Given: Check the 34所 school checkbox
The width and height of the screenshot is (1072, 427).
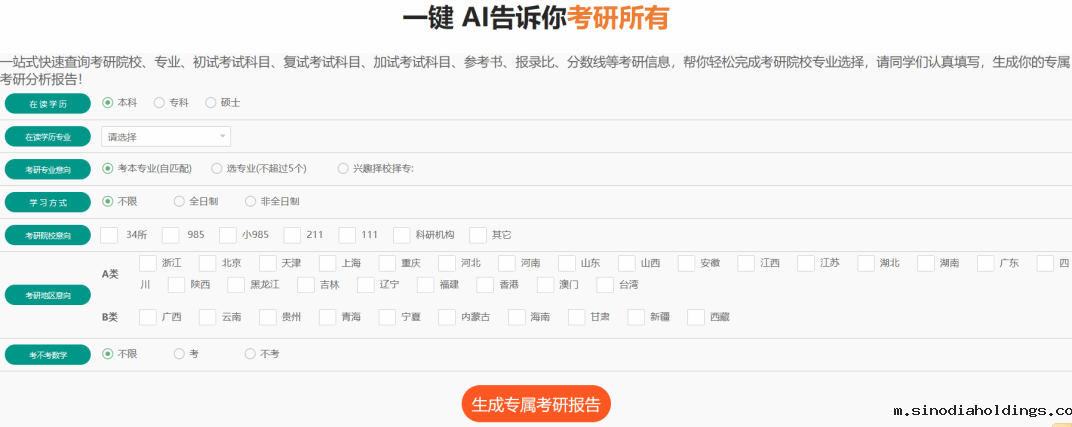Looking at the screenshot, I should [110, 235].
